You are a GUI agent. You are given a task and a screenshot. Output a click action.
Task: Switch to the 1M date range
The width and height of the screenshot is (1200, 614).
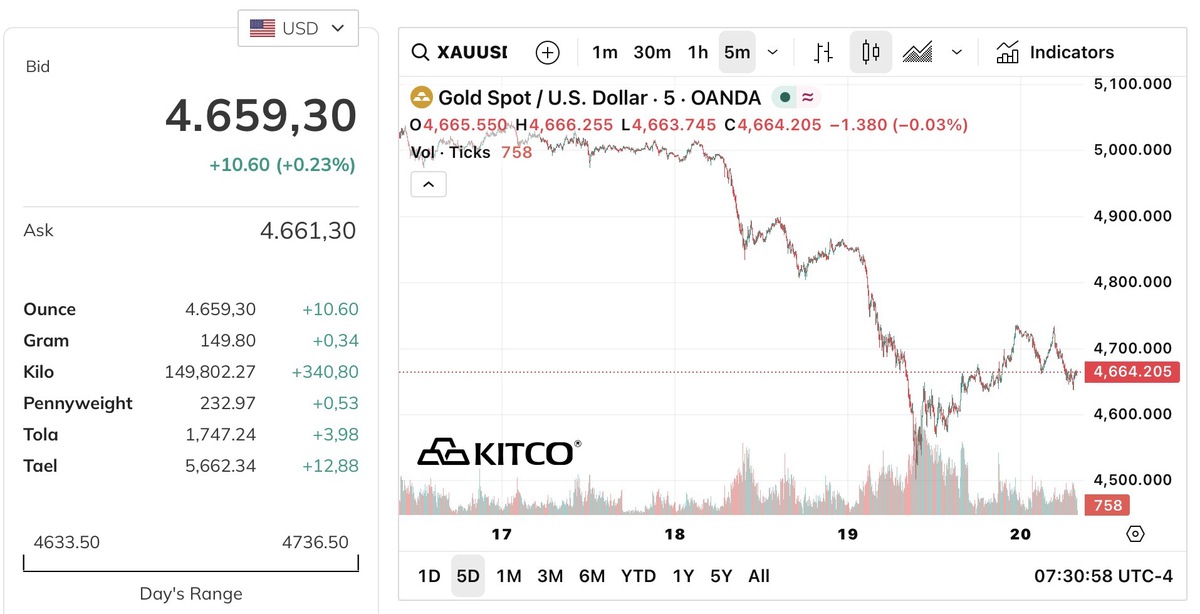tap(509, 576)
